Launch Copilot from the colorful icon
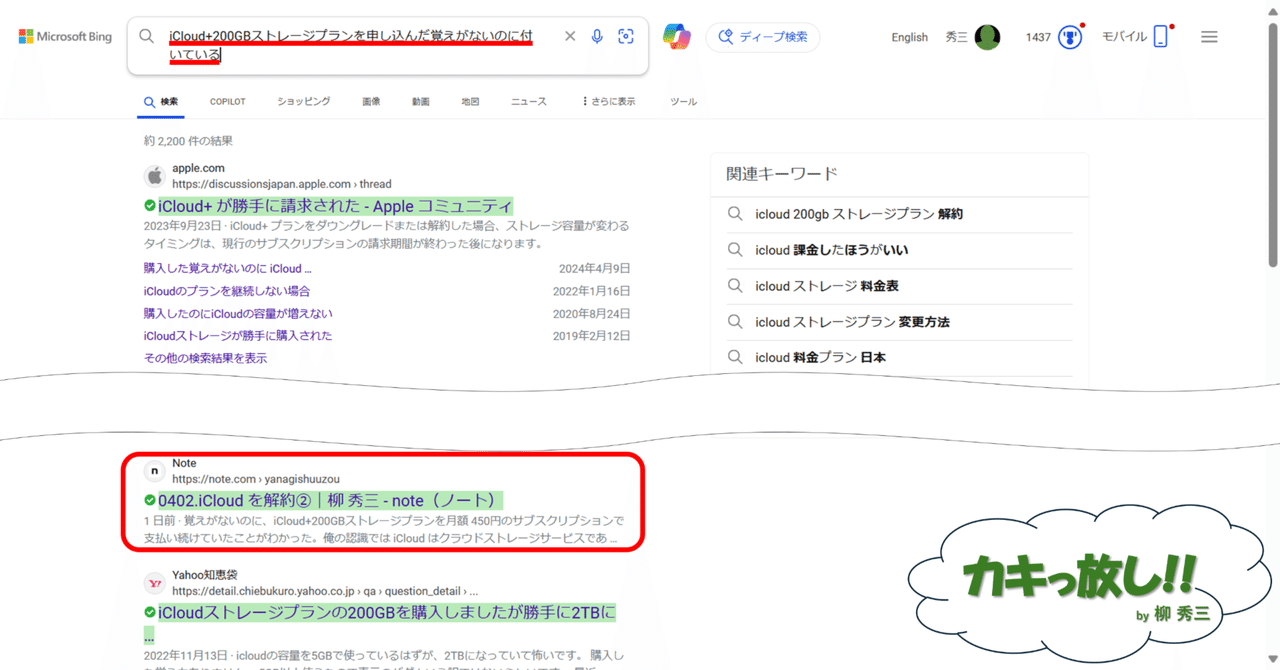This screenshot has width=1280, height=670. pos(677,37)
